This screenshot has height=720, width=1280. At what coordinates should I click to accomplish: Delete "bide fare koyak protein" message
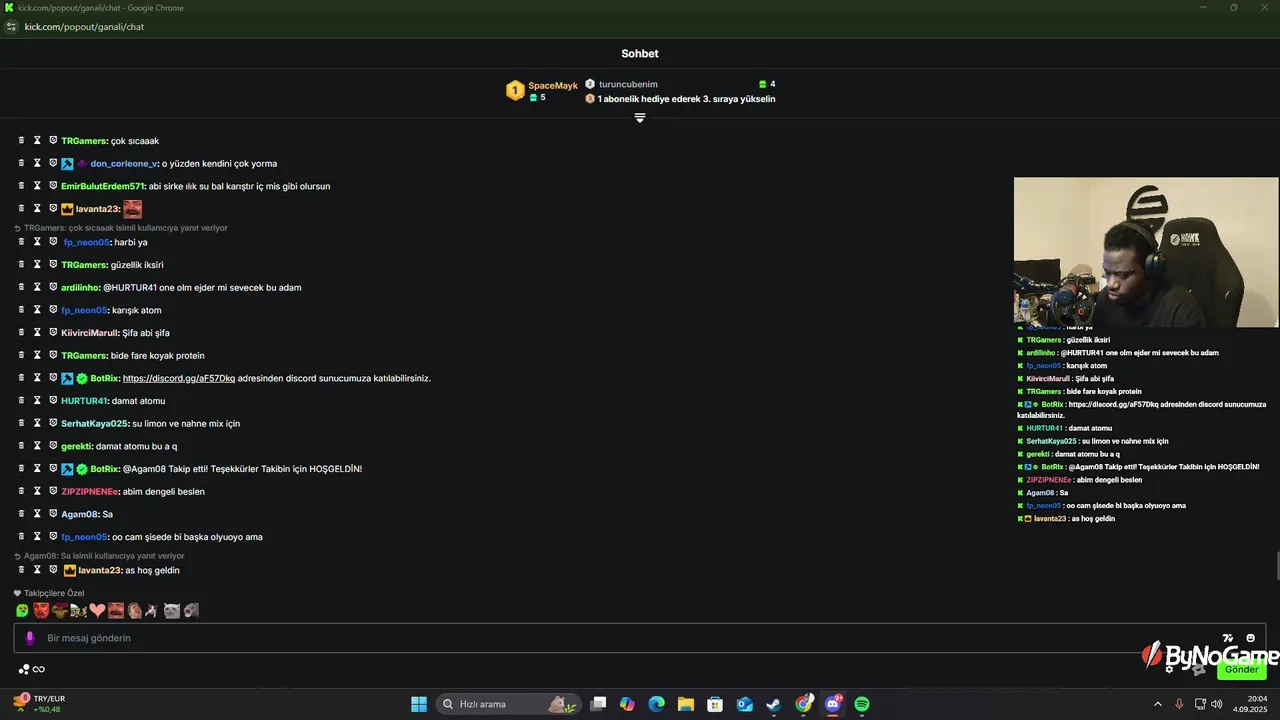tap(21, 355)
